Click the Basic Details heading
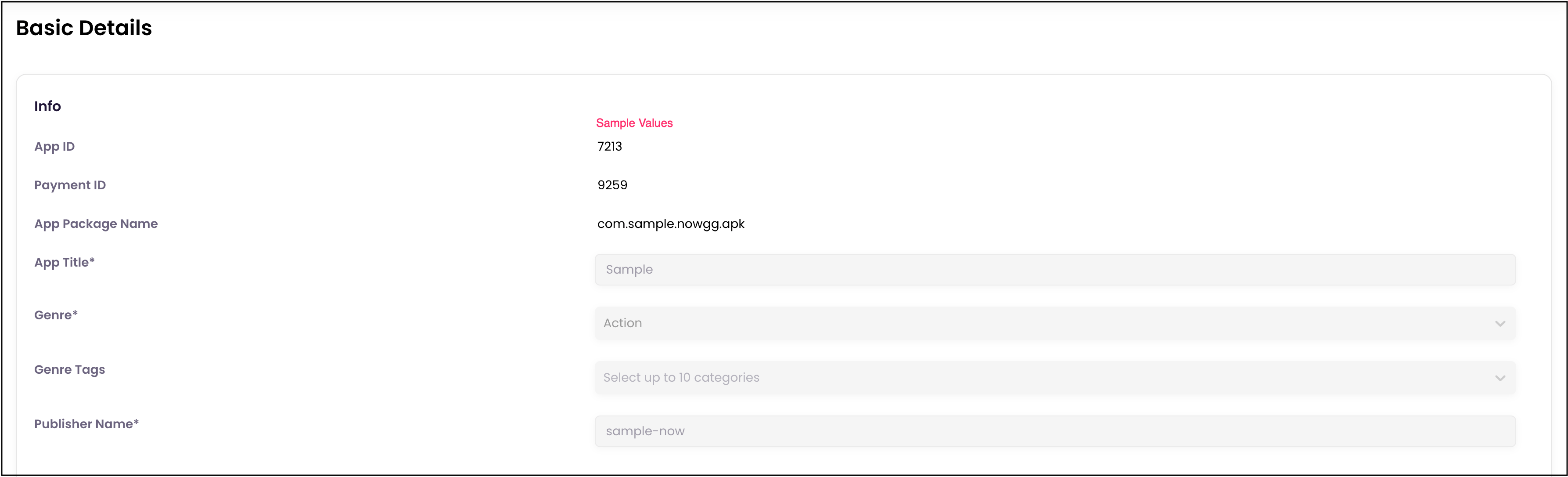Screen dimensions: 1568x477 pyautogui.click(x=83, y=27)
